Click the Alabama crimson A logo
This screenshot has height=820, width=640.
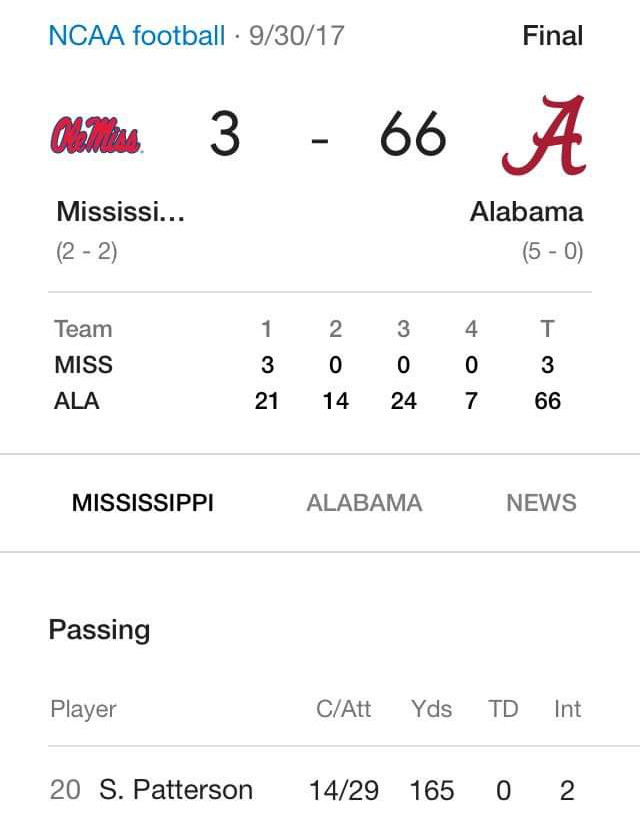pyautogui.click(x=544, y=135)
